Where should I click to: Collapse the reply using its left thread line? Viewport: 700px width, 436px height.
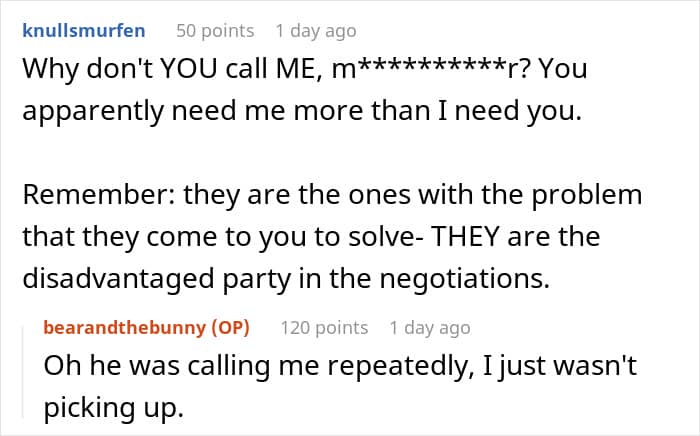tap(28, 370)
